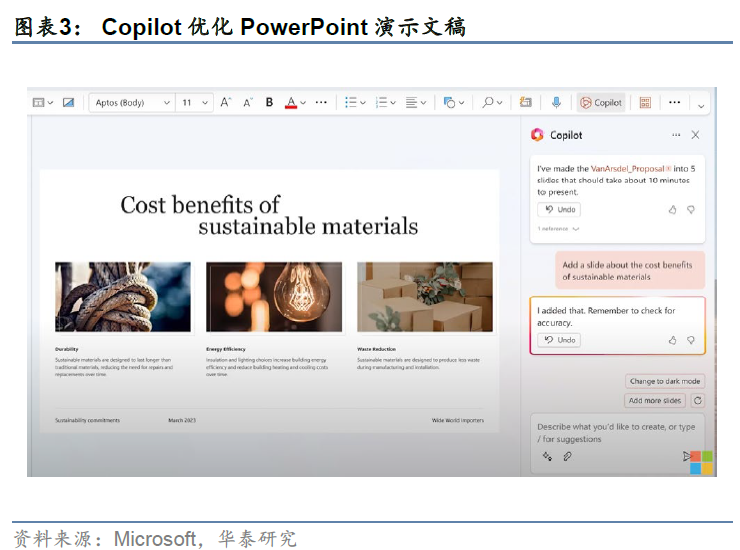Screen dimensions: 740x550
Task: Open the toolbar overflow ellipsis
Action: coord(674,102)
